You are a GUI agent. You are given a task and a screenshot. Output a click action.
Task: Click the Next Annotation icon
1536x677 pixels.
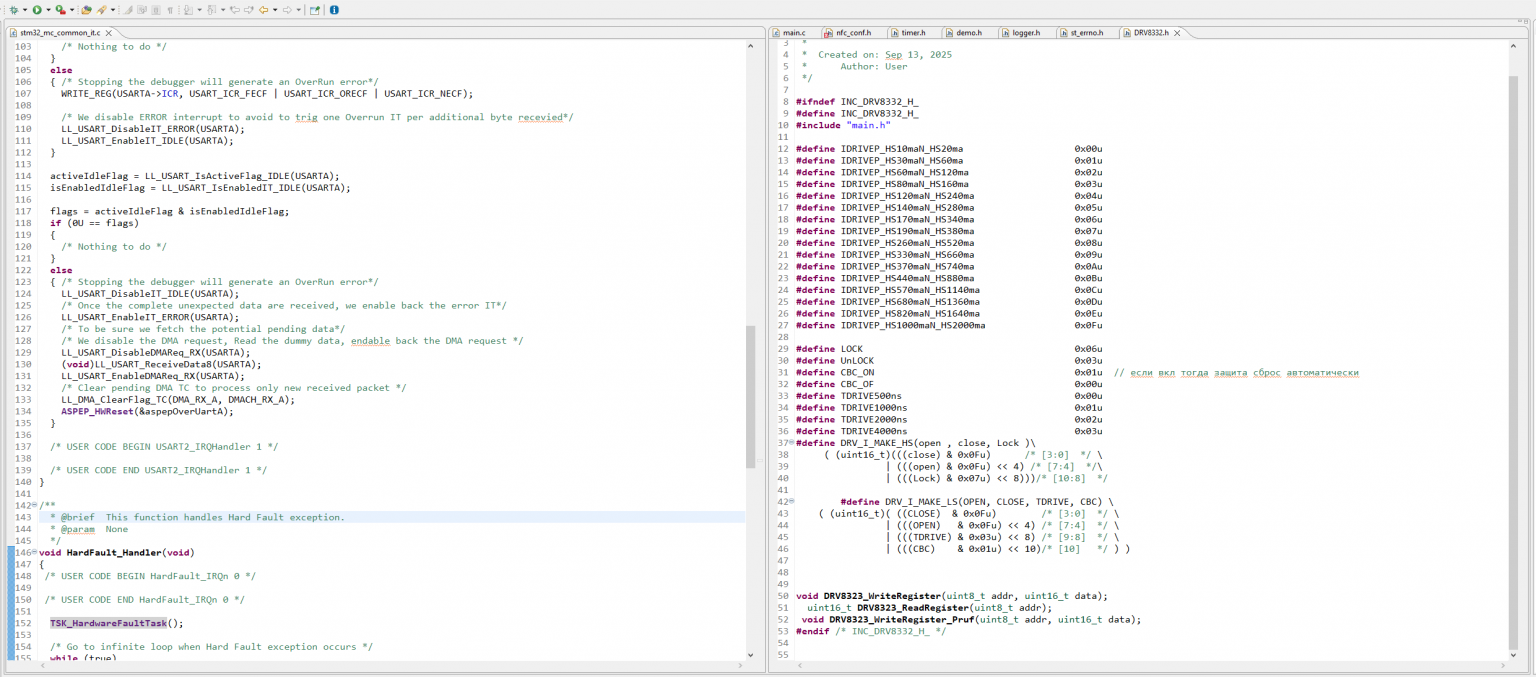click(x=188, y=10)
